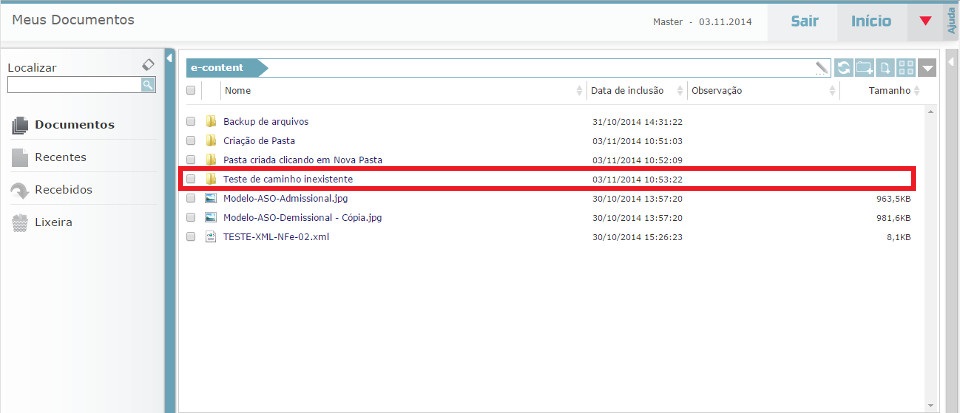Expand the gray toolbar options dropdown
The image size is (960, 413).
[927, 68]
